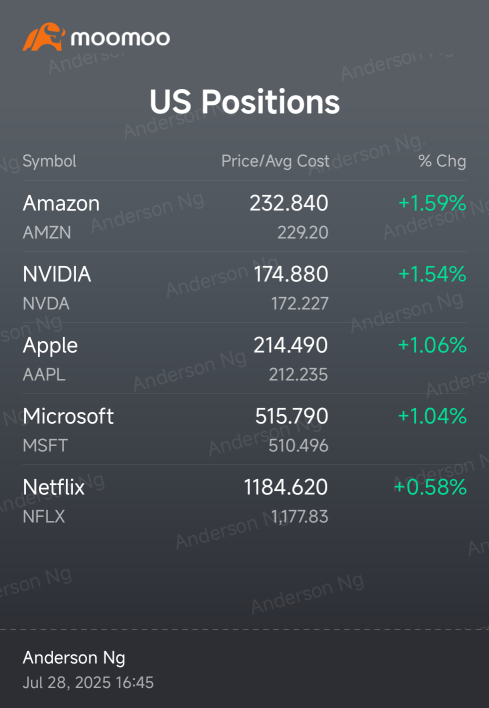Open the Netflix position row
Screen dimensions: 489x708
coord(244,500)
